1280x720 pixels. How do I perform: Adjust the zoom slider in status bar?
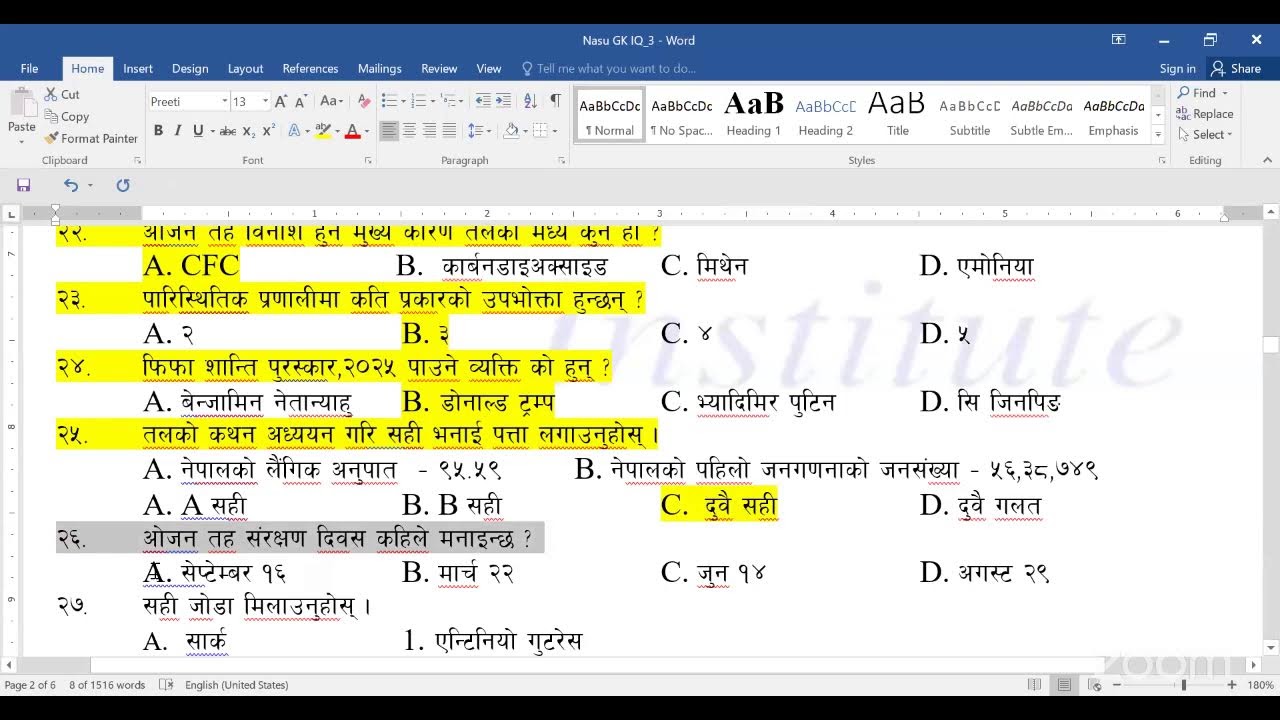(1184, 685)
